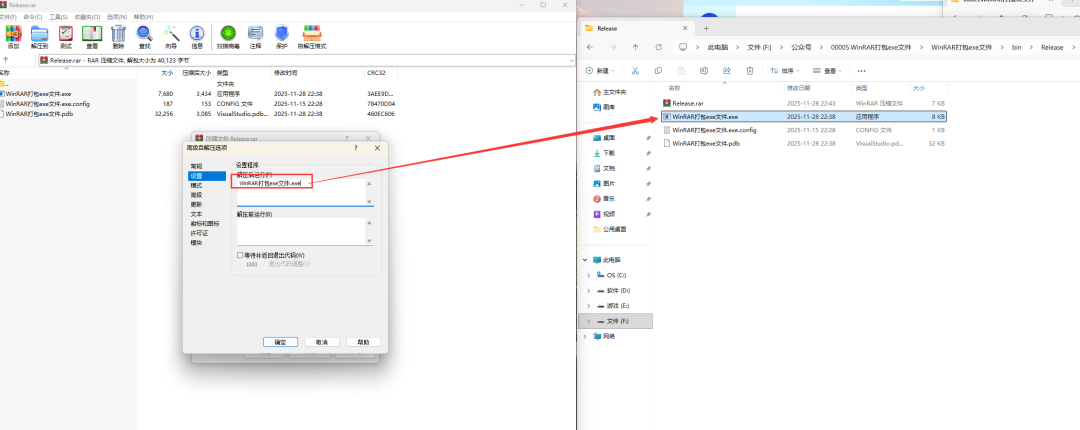This screenshot has width=1080, height=430.
Task: Select the 许可证 page in SFX options list
Action: 199,233
